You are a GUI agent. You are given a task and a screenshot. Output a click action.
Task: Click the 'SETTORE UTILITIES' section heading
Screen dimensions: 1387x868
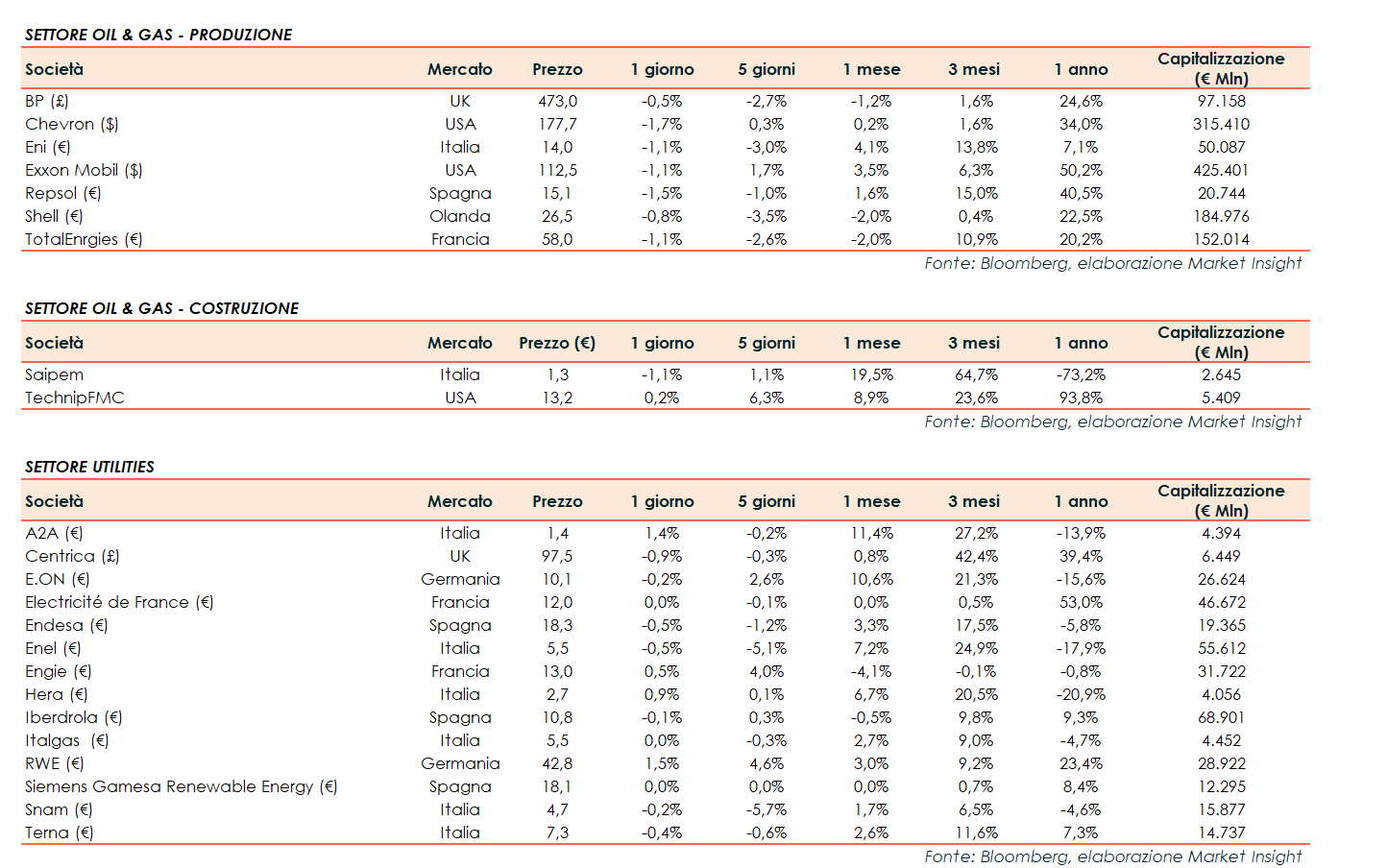tap(89, 467)
